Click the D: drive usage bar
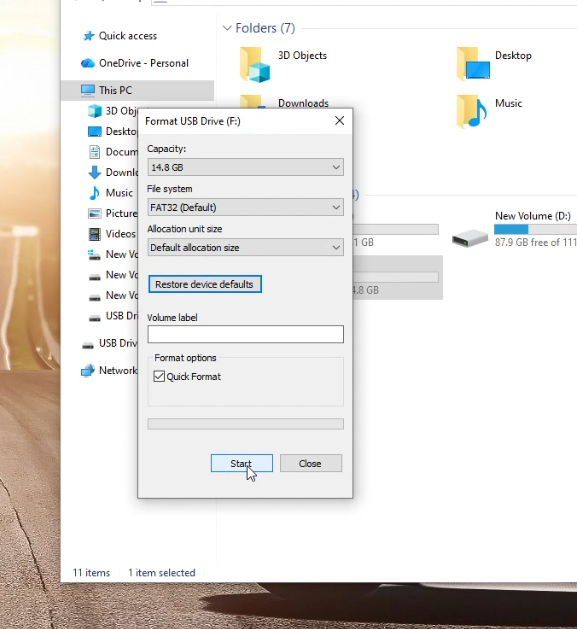Screen dimensions: 577x629 coord(536,229)
